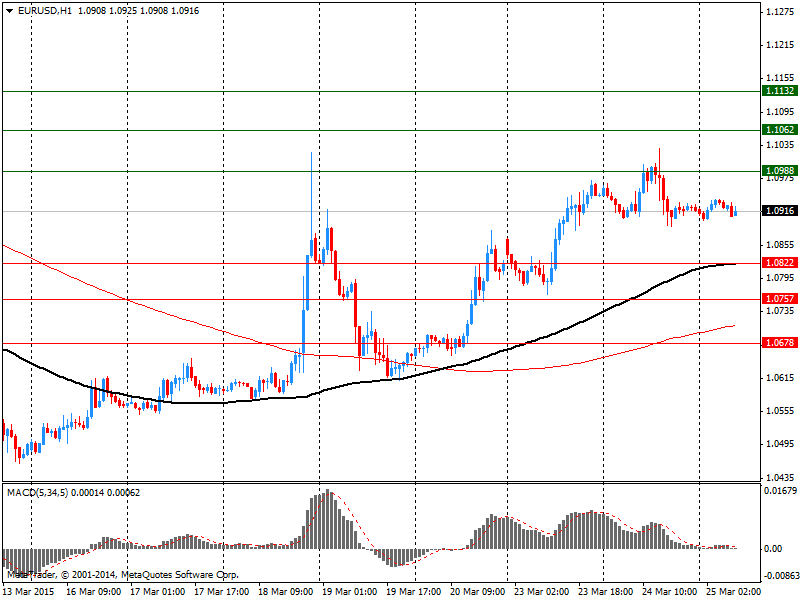Image resolution: width=800 pixels, height=600 pixels.
Task: Select the 23 Mar 02:00 time axis label
Action: click(542, 592)
